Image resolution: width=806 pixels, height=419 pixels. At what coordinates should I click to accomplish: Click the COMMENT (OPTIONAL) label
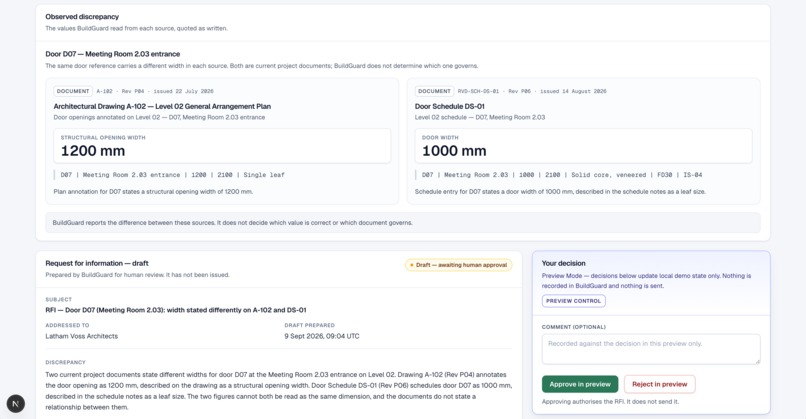(x=574, y=327)
